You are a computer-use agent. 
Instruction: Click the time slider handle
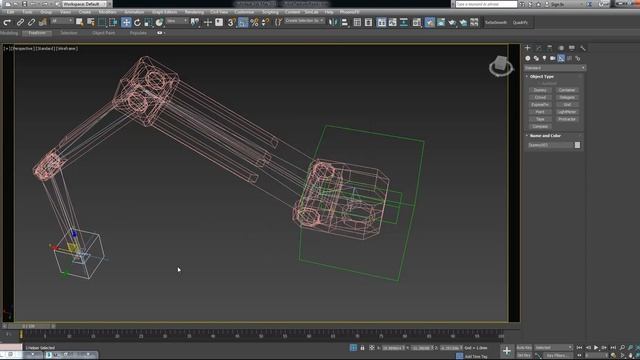(29, 326)
